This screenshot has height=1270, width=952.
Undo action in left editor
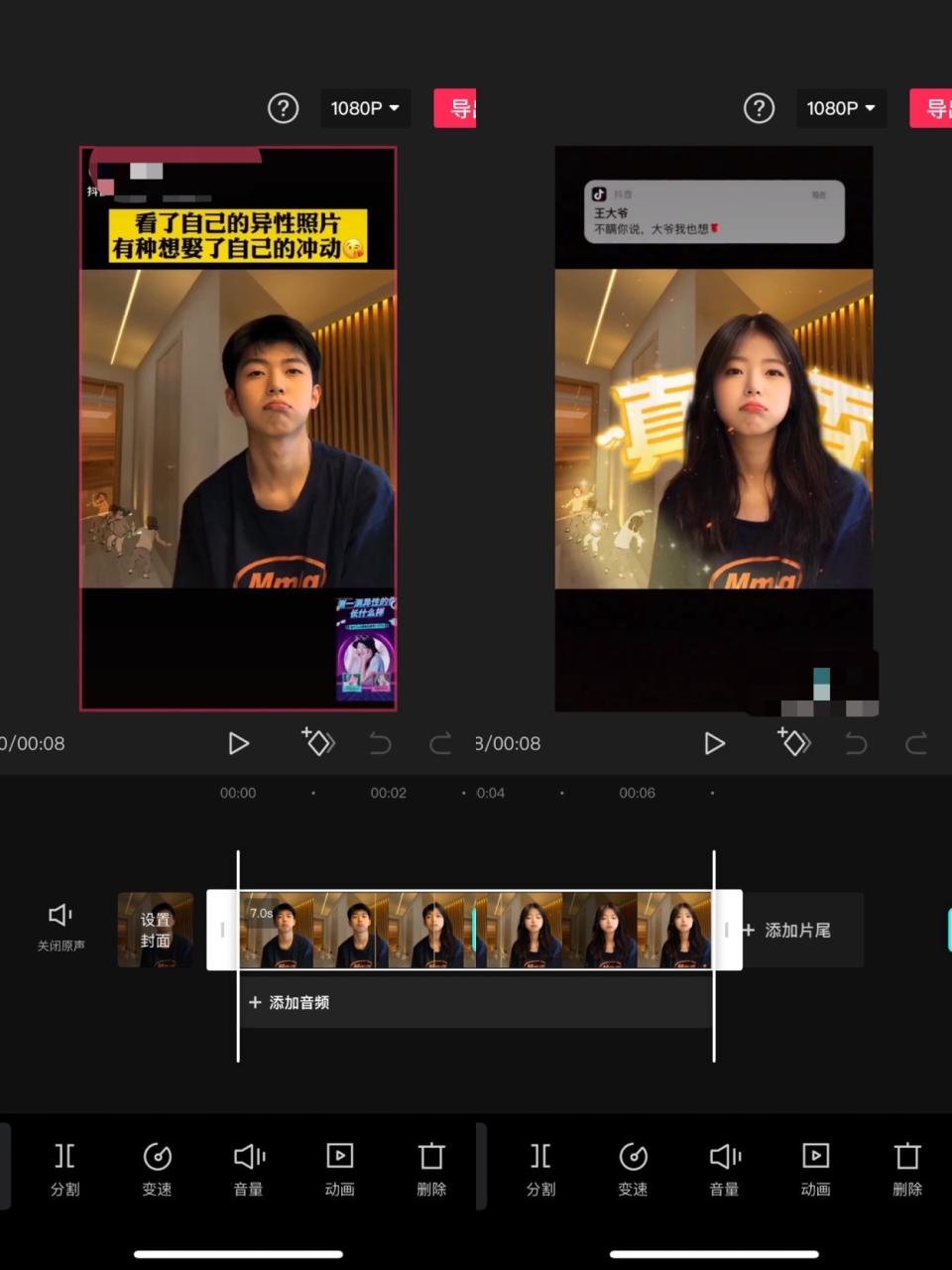[x=380, y=743]
